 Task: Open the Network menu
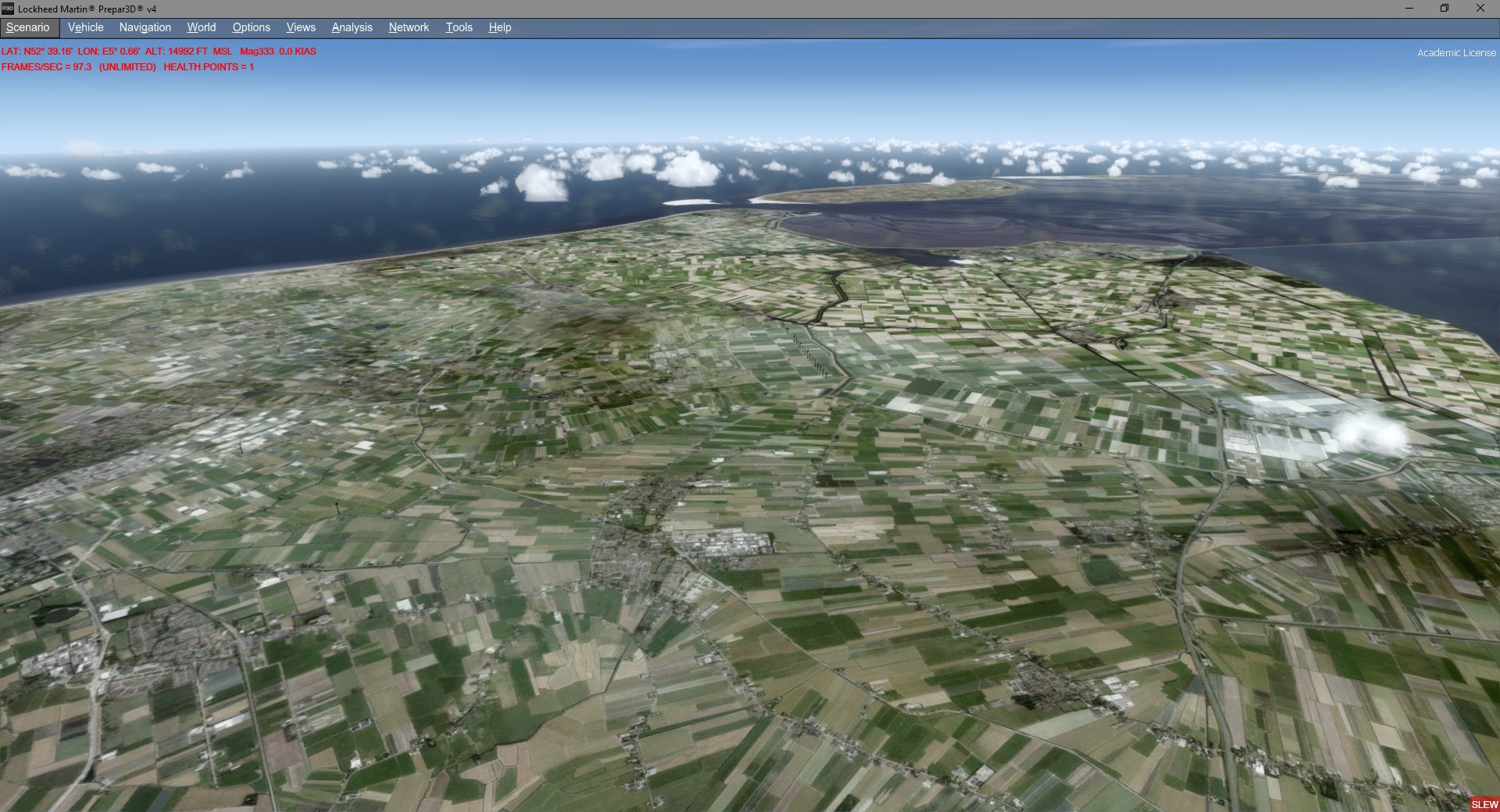[409, 27]
